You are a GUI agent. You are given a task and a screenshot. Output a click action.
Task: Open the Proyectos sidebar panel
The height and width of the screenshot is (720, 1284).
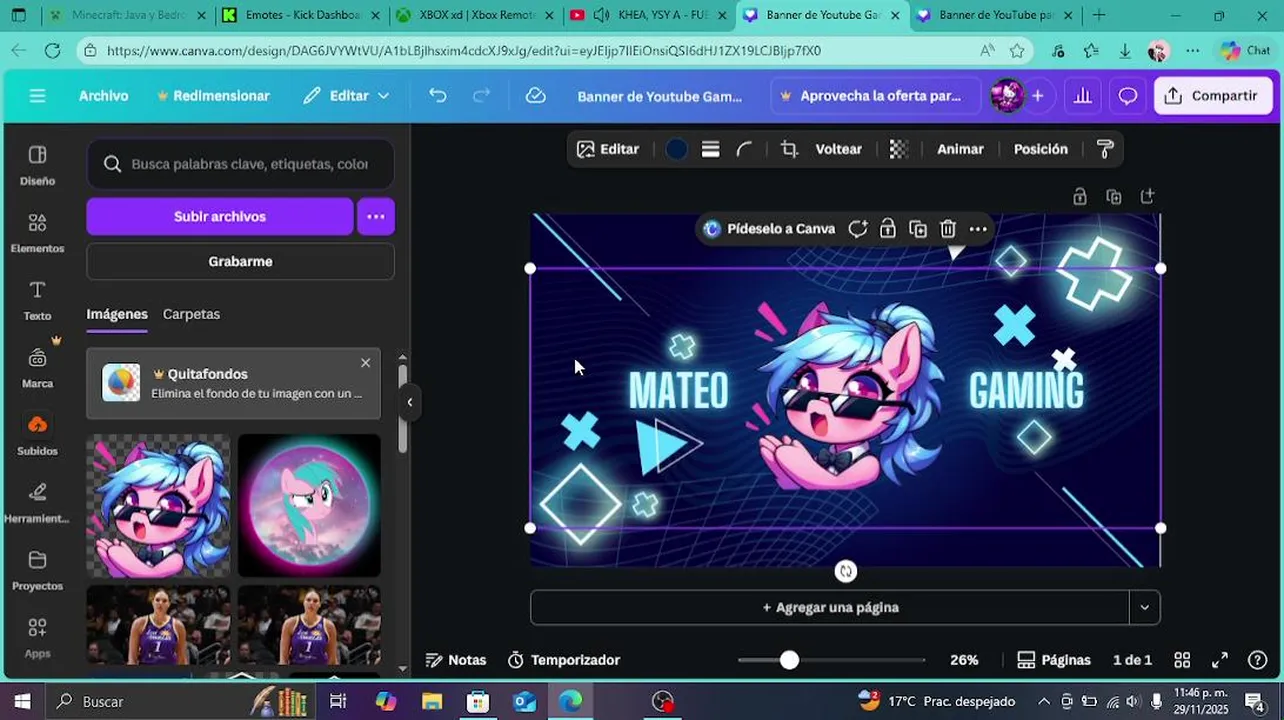pyautogui.click(x=37, y=570)
